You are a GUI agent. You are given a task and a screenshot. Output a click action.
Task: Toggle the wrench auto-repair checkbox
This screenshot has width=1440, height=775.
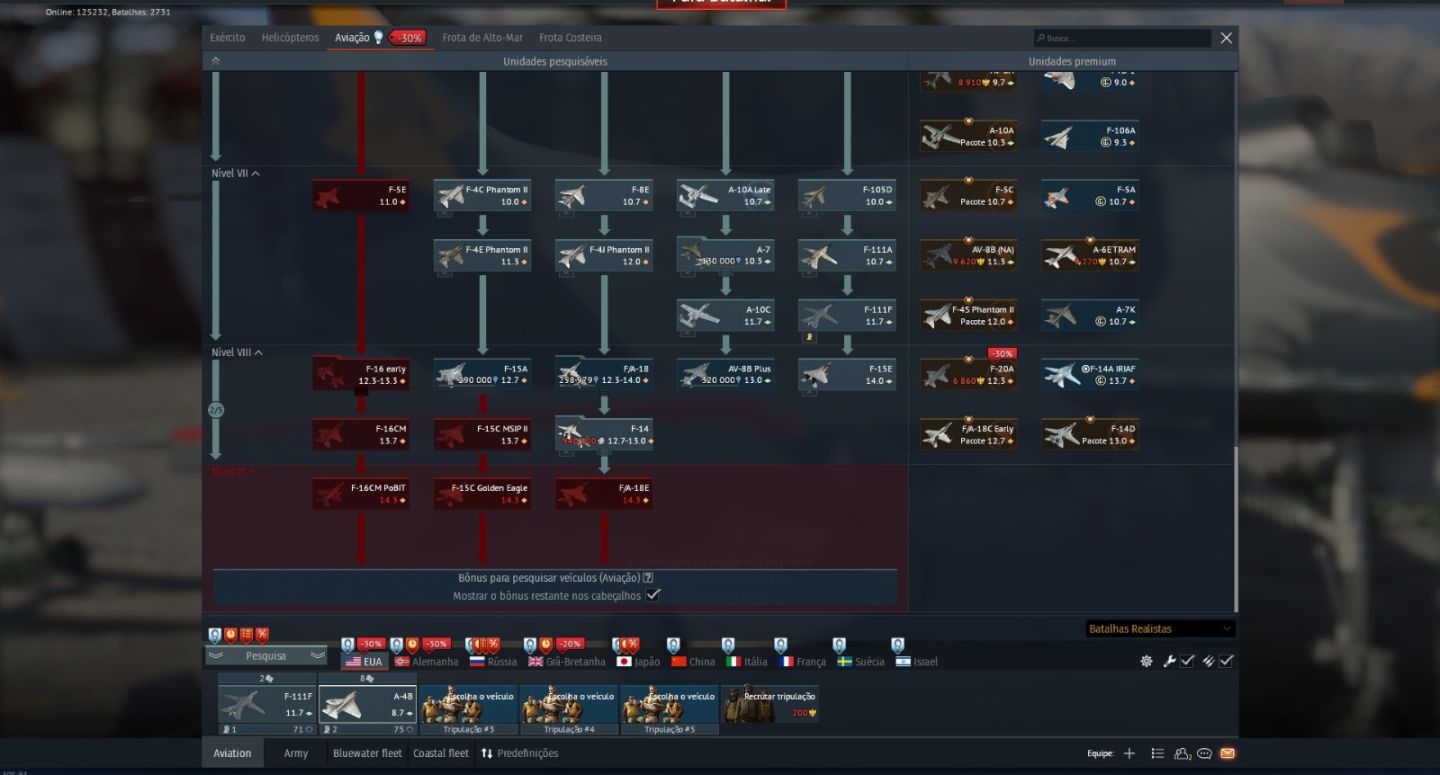pos(1187,661)
